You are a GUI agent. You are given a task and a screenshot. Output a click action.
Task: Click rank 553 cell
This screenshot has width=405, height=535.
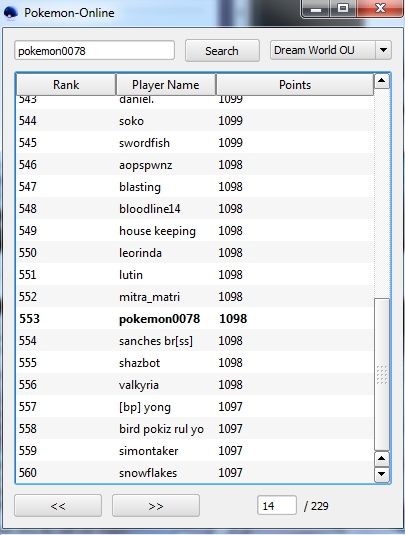click(30, 319)
